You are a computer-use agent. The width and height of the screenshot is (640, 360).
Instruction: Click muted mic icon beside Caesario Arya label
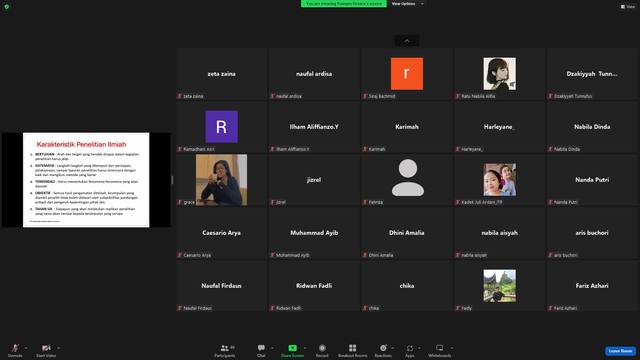click(180, 255)
